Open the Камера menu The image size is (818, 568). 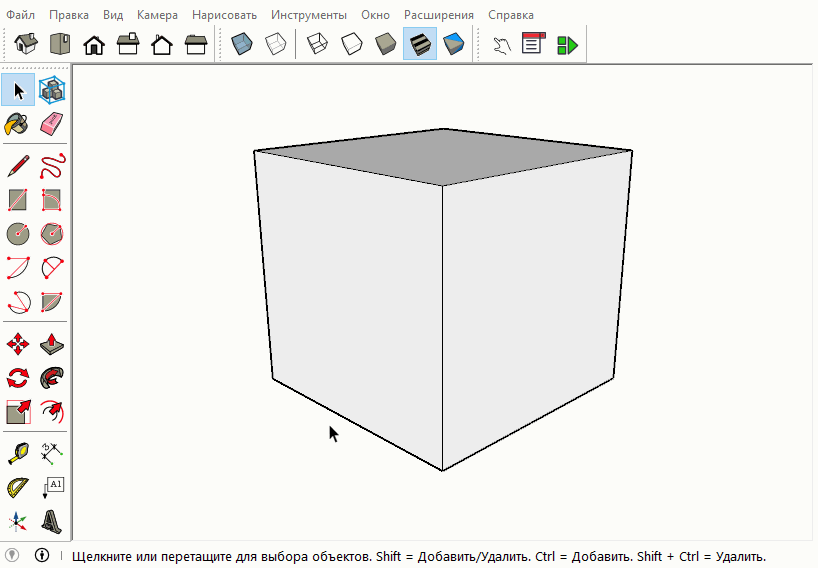pos(157,15)
